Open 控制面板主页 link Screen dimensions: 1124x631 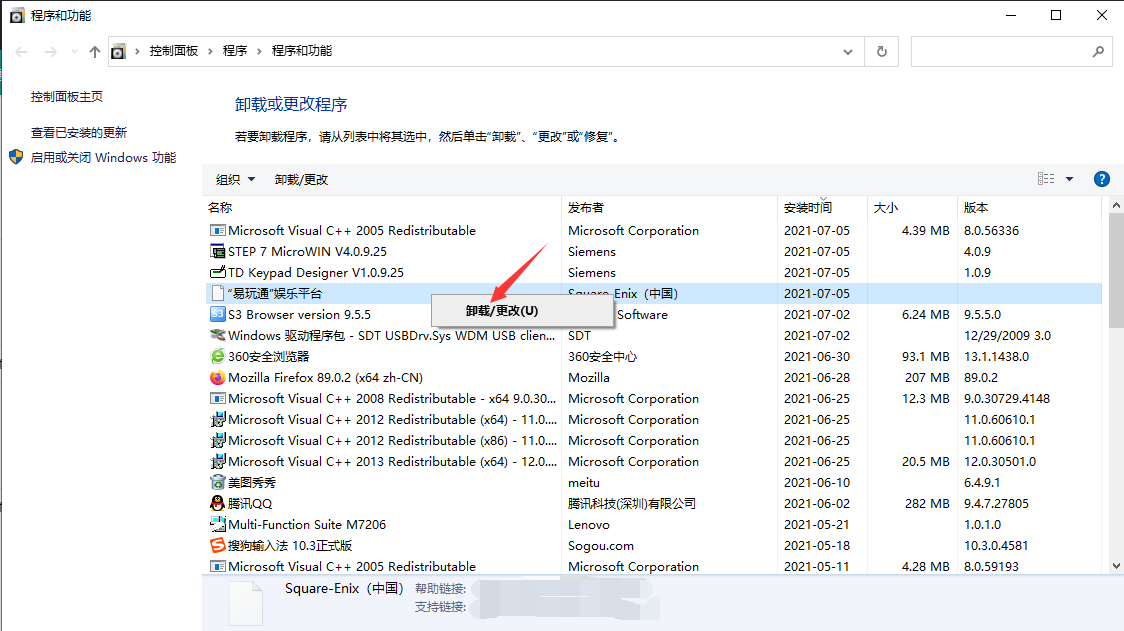click(x=67, y=96)
